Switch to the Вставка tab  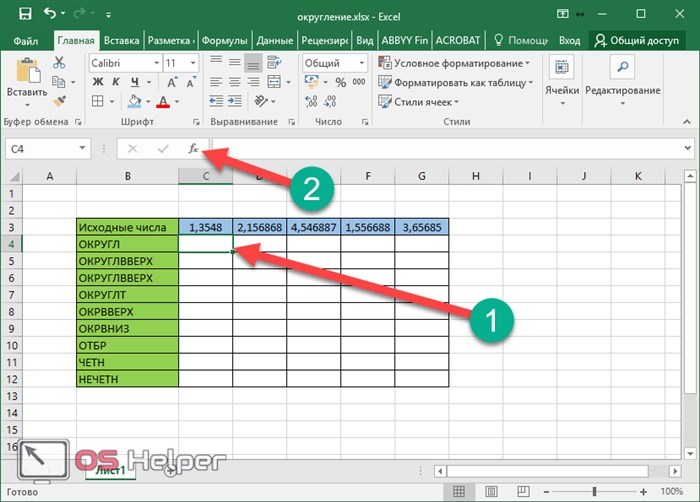121,41
